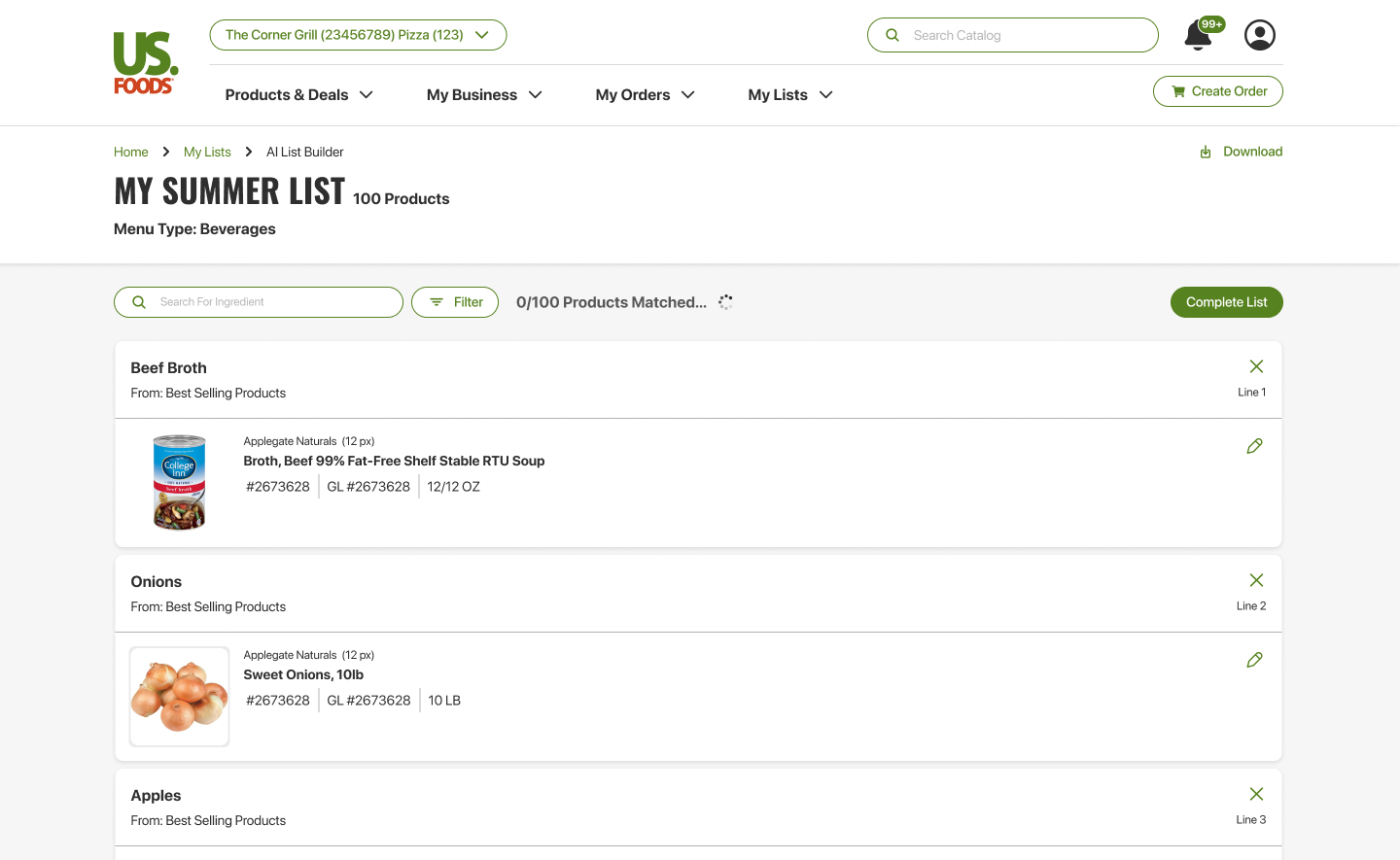Image resolution: width=1400 pixels, height=860 pixels.
Task: Click the user account profile icon
Action: click(1259, 34)
